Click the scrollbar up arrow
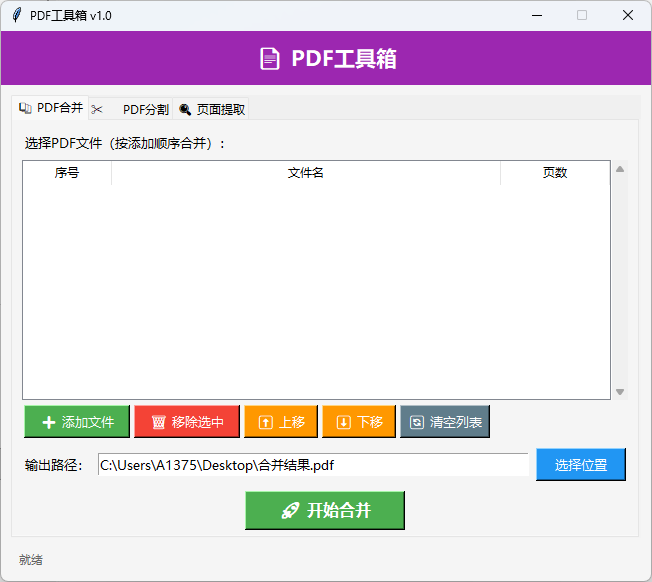The height and width of the screenshot is (582, 652). point(620,169)
